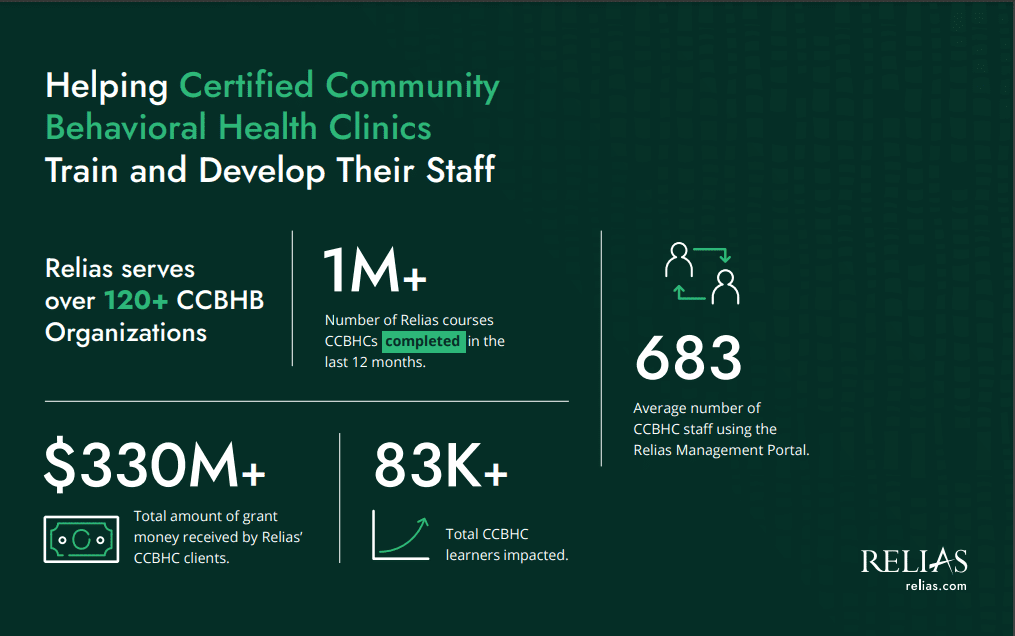This screenshot has height=636, width=1015.
Task: Click the relias.com link
Action: point(938,585)
